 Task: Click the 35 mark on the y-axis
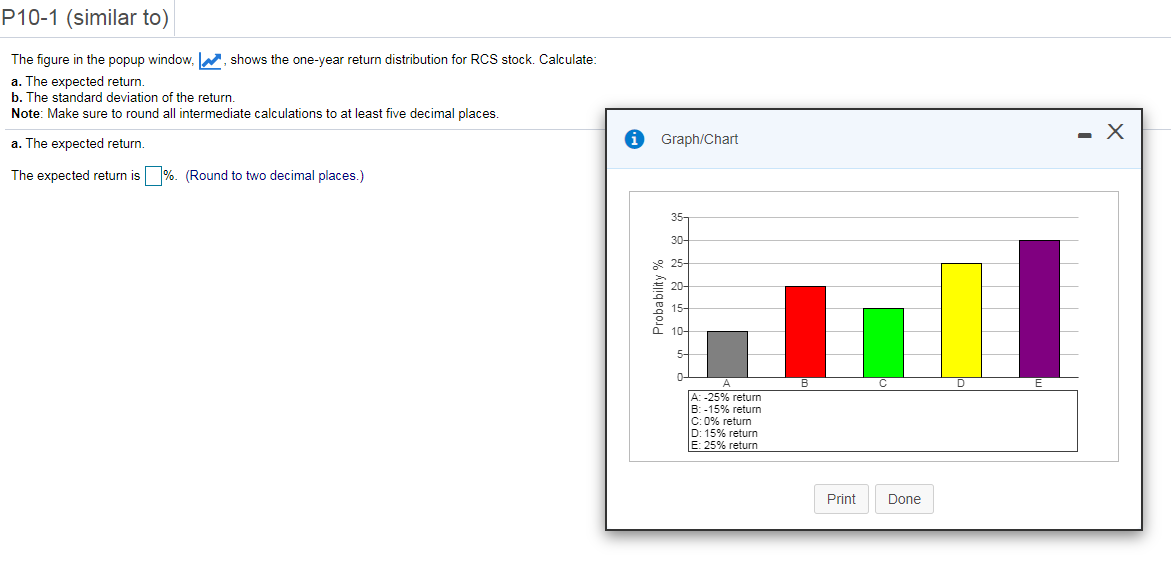pyautogui.click(x=677, y=216)
